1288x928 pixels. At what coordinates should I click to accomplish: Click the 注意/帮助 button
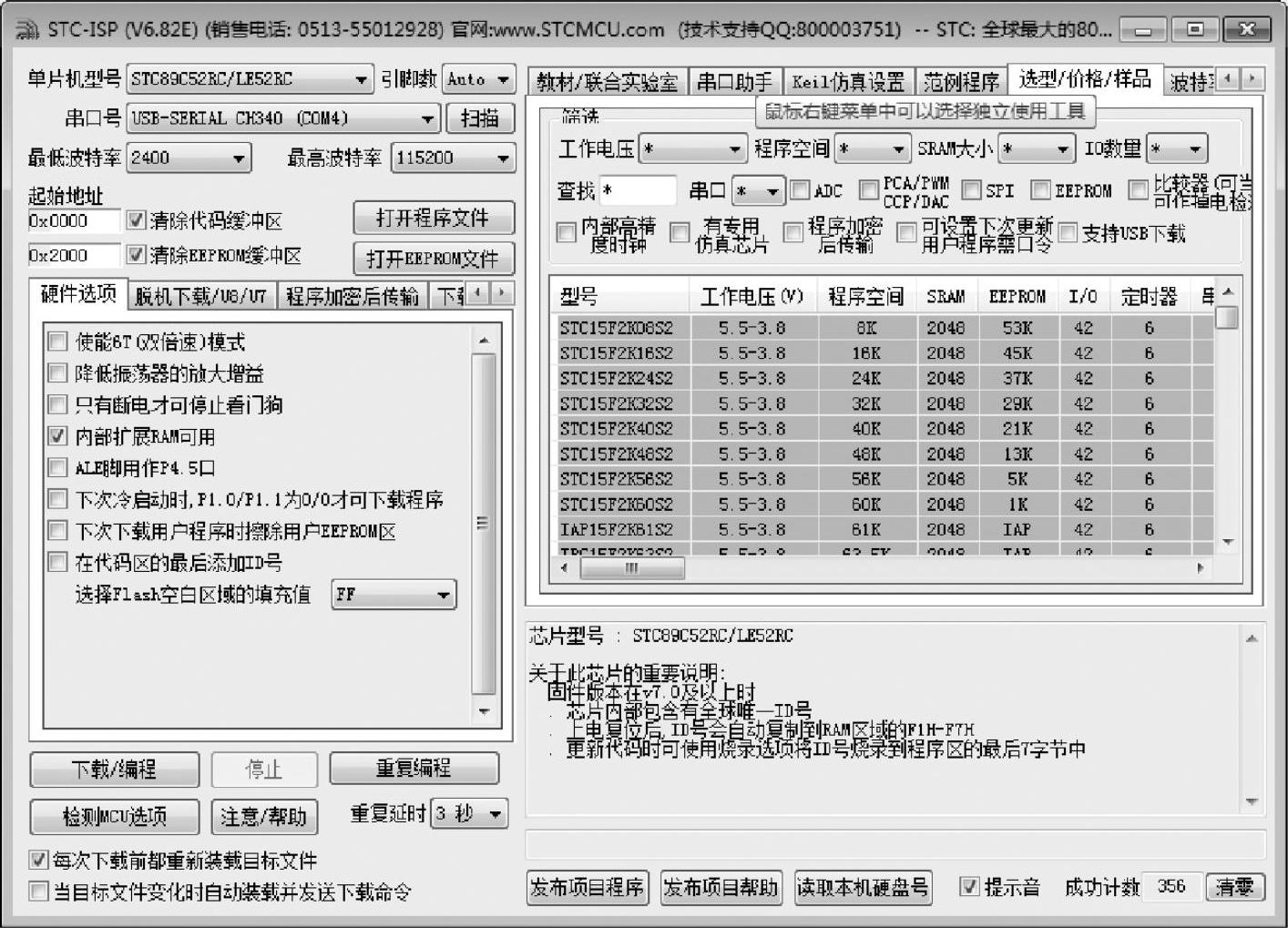tap(264, 816)
